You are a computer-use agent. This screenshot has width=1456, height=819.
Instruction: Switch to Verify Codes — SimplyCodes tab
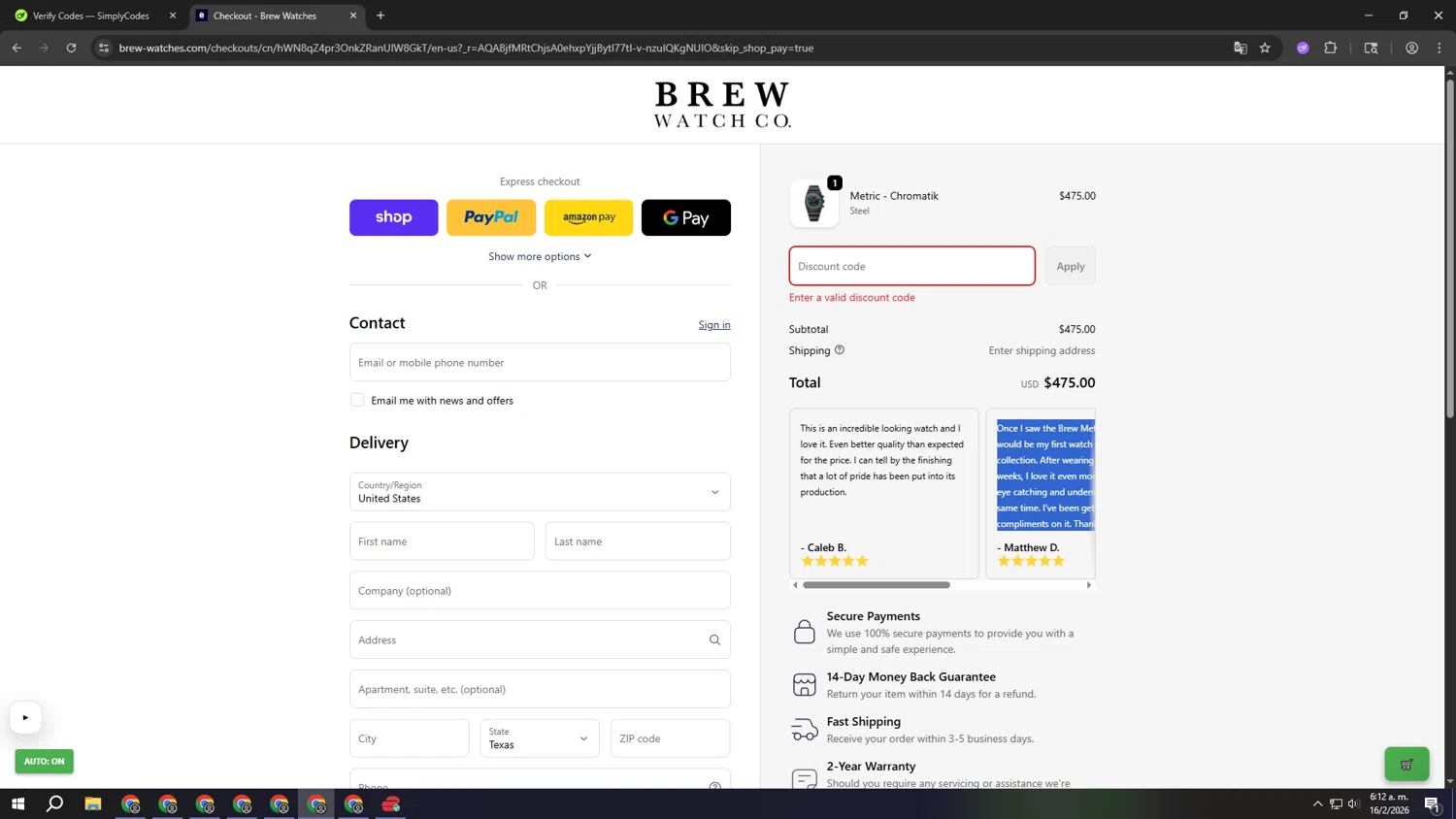(x=91, y=16)
